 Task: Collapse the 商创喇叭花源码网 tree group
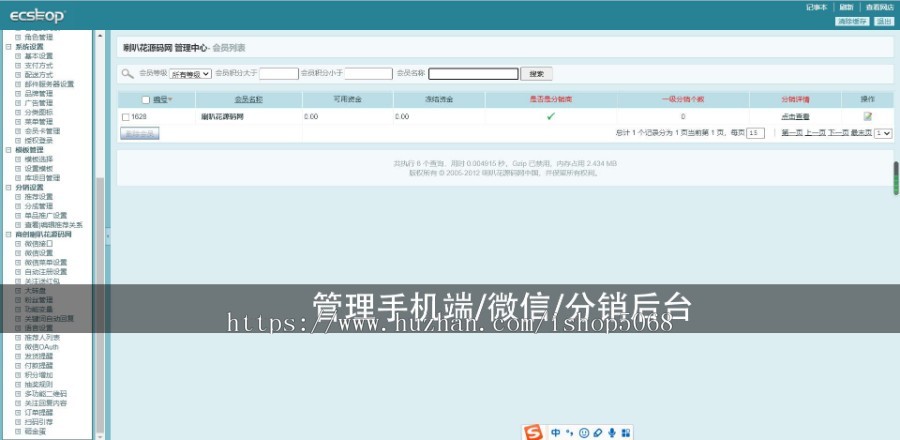point(9,234)
